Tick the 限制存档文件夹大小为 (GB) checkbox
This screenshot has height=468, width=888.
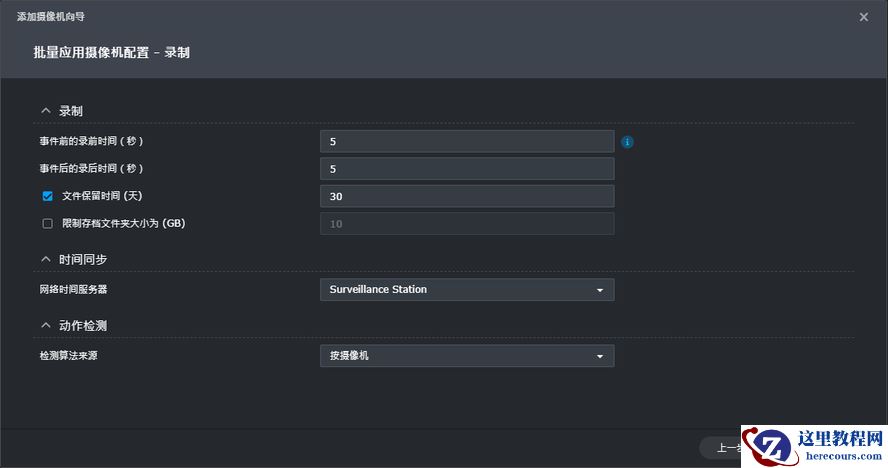pos(47,224)
